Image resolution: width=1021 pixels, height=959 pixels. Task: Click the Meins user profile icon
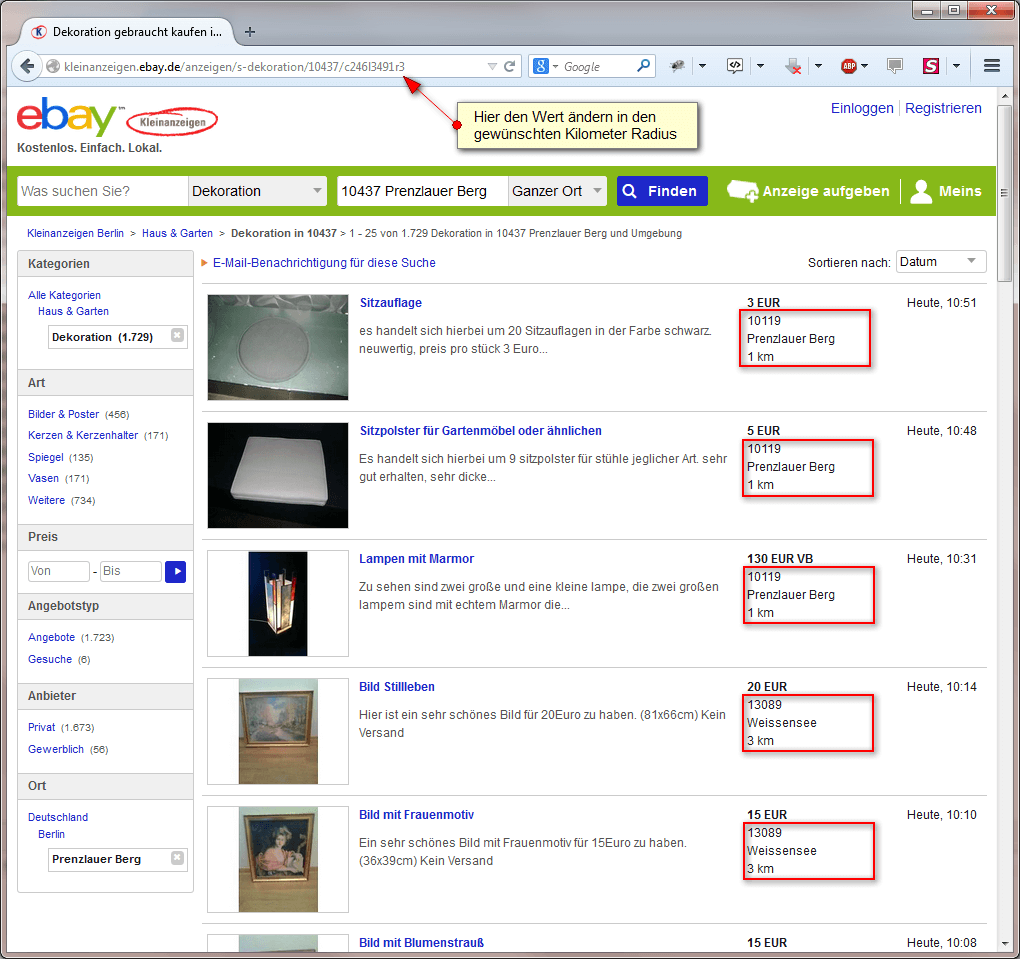[x=921, y=191]
